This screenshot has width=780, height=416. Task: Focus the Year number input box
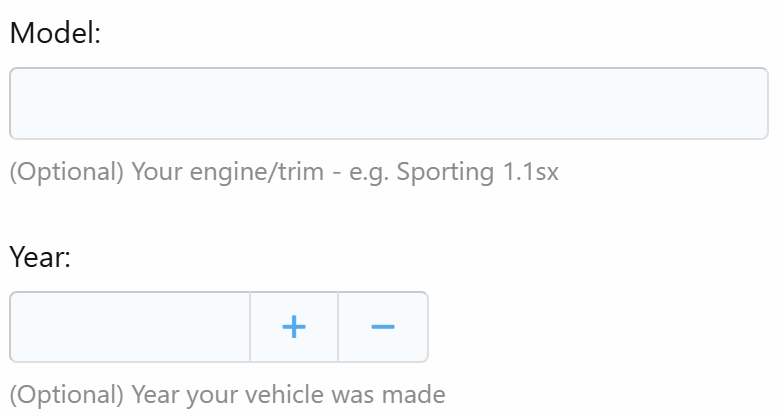click(x=130, y=327)
